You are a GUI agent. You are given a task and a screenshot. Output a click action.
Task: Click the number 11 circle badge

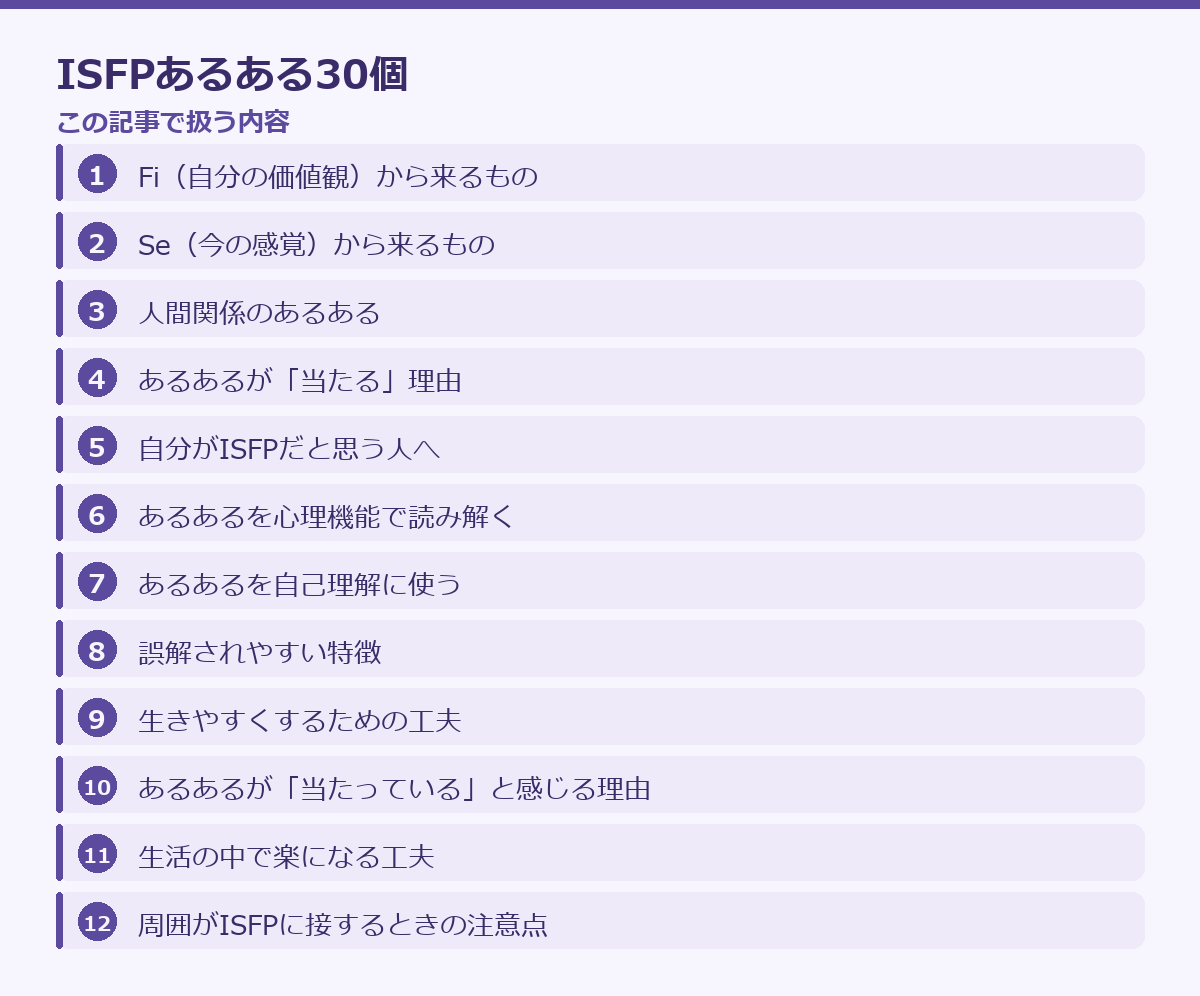97,855
